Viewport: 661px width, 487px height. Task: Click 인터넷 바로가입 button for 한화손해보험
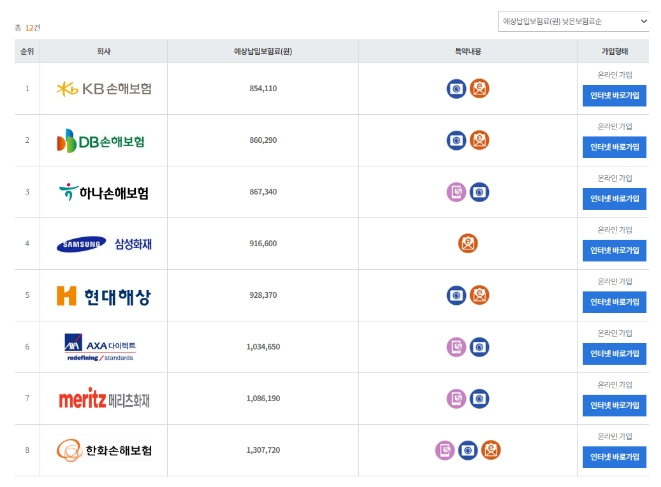pyautogui.click(x=614, y=457)
